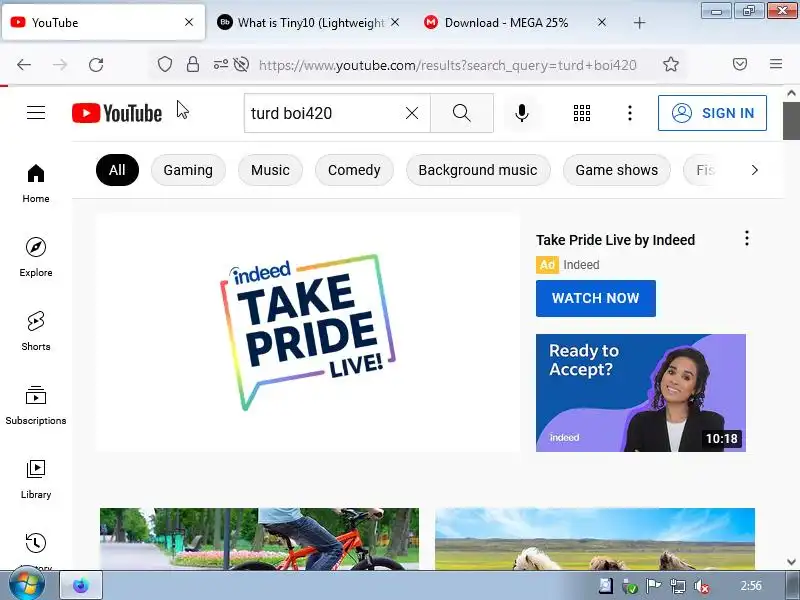Open the network tray icon

click(x=678, y=587)
